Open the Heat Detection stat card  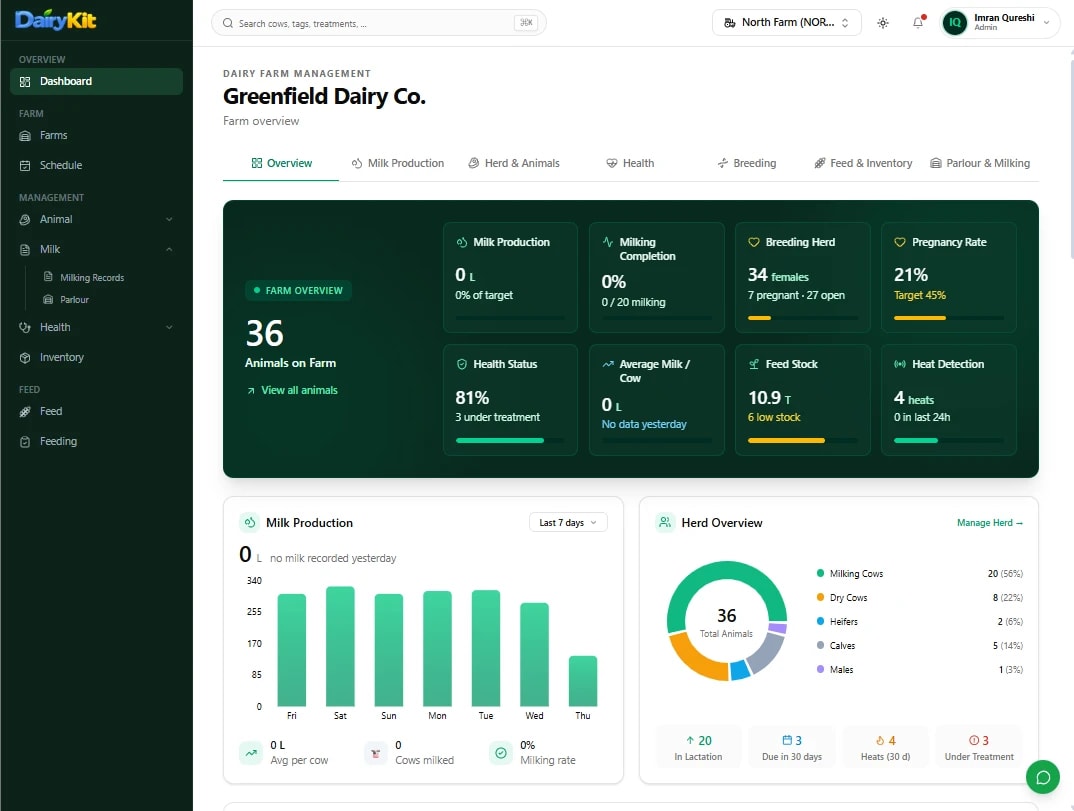click(949, 399)
